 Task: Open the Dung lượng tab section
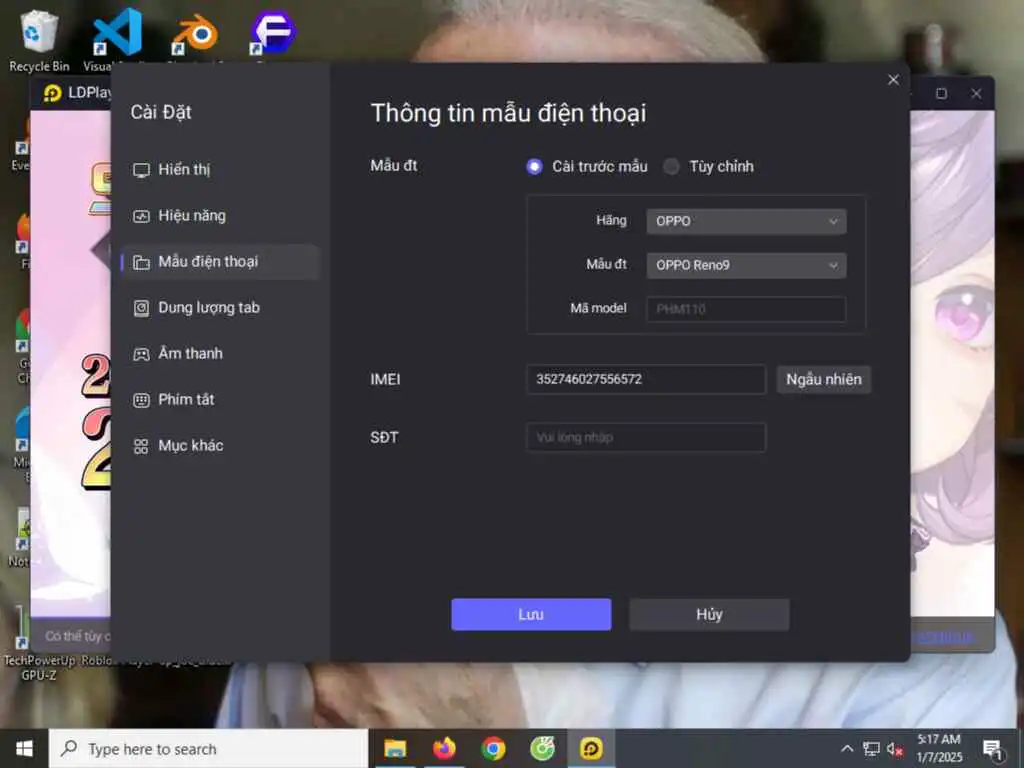[x=220, y=308]
